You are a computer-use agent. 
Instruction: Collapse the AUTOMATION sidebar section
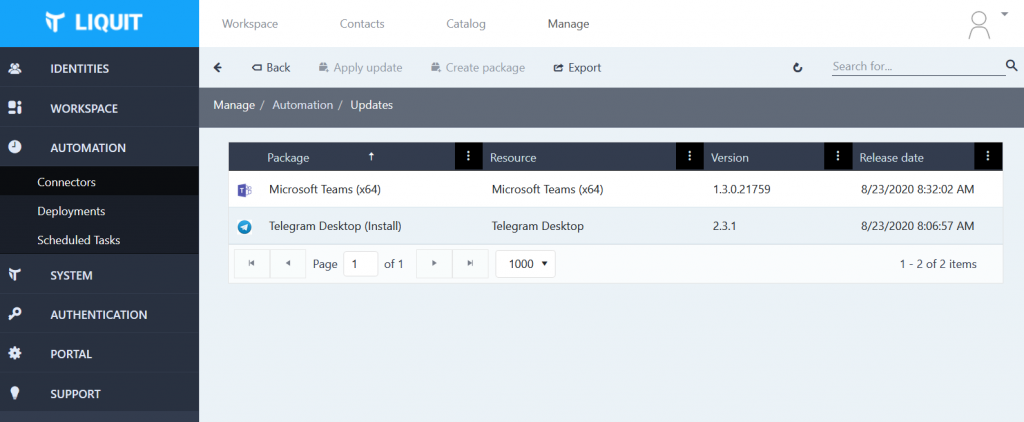coord(99,147)
